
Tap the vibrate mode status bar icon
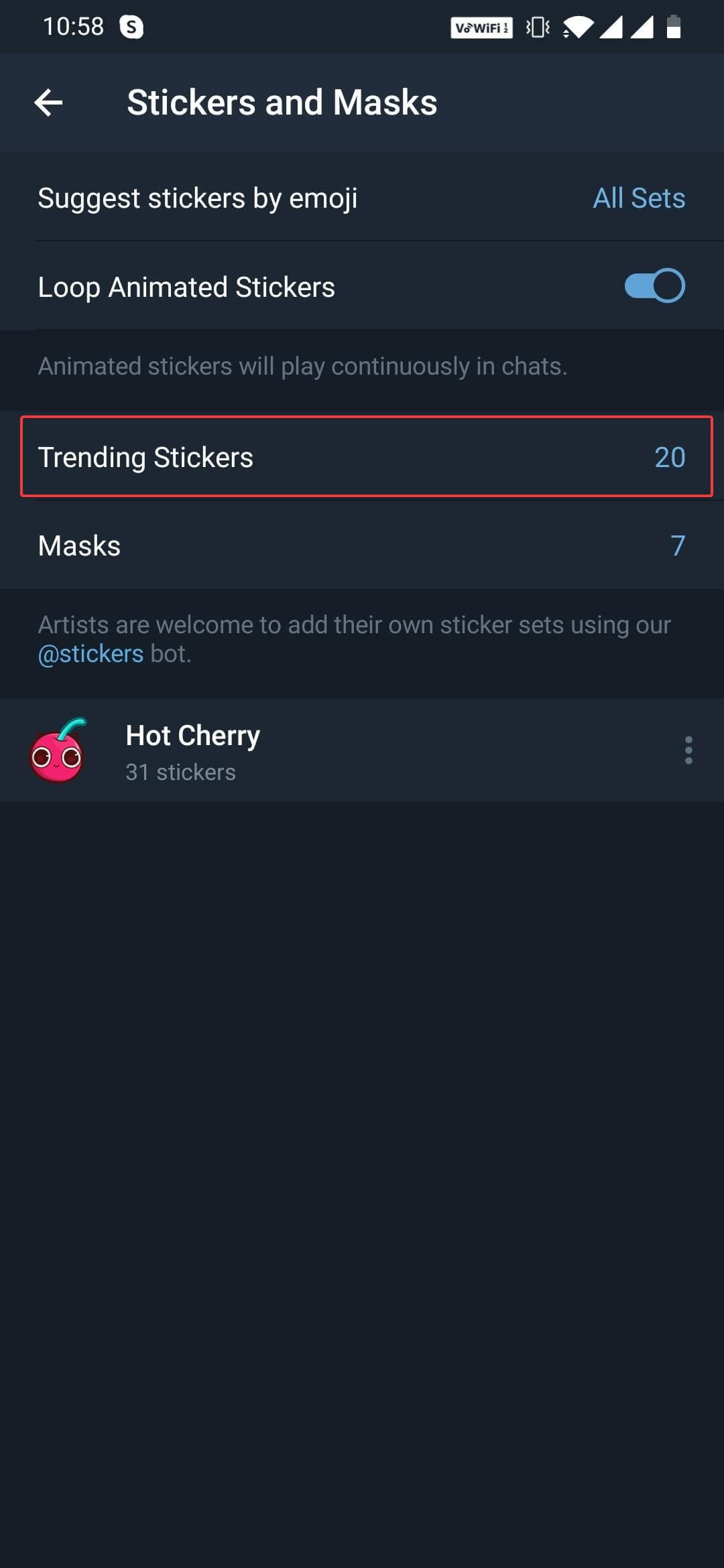click(536, 27)
